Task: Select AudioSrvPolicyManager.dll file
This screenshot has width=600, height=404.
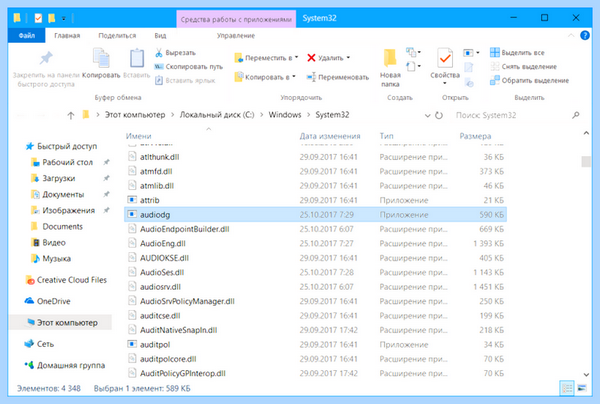Action: [316, 301]
